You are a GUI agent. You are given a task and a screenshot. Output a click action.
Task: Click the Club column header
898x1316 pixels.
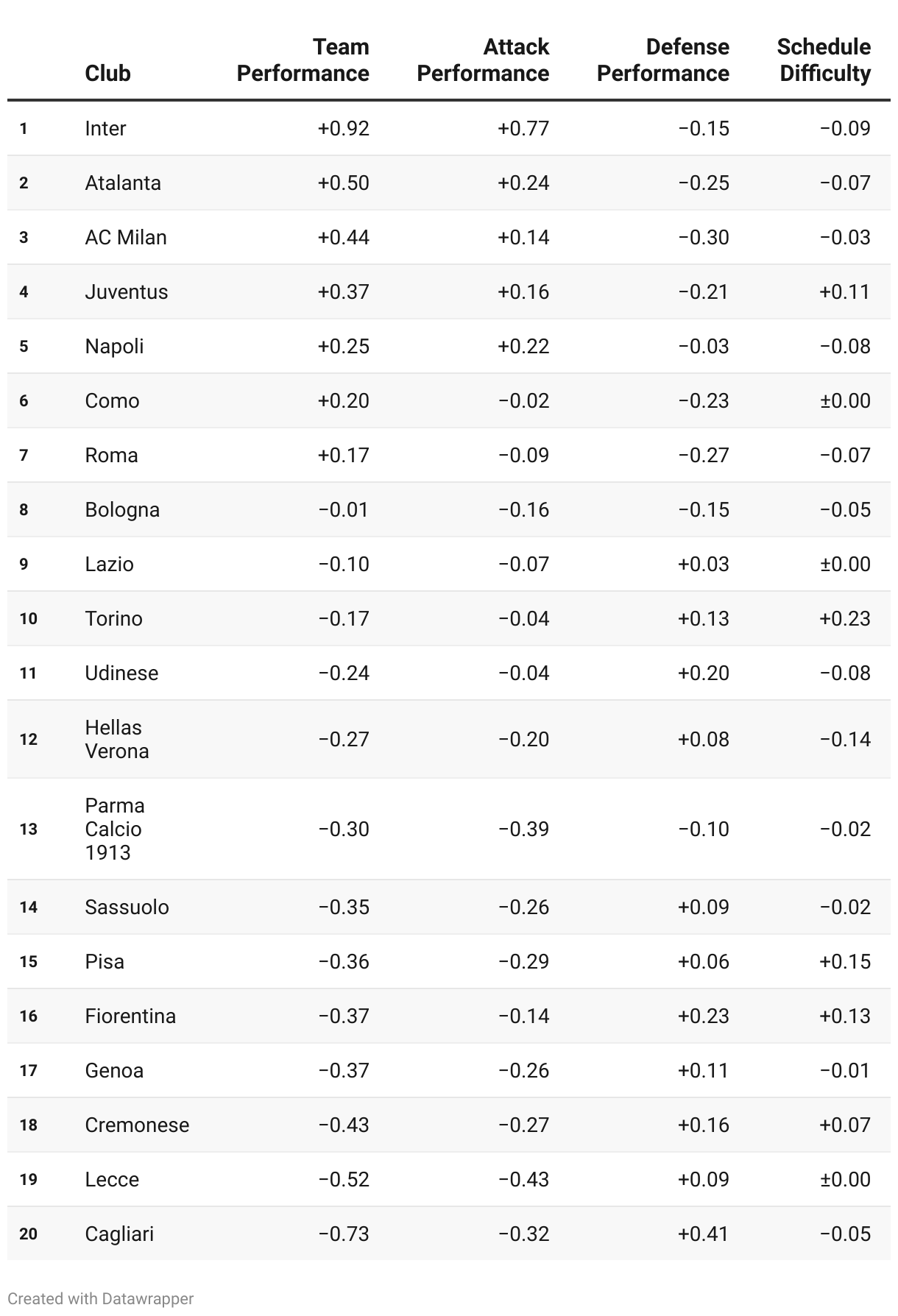click(107, 73)
